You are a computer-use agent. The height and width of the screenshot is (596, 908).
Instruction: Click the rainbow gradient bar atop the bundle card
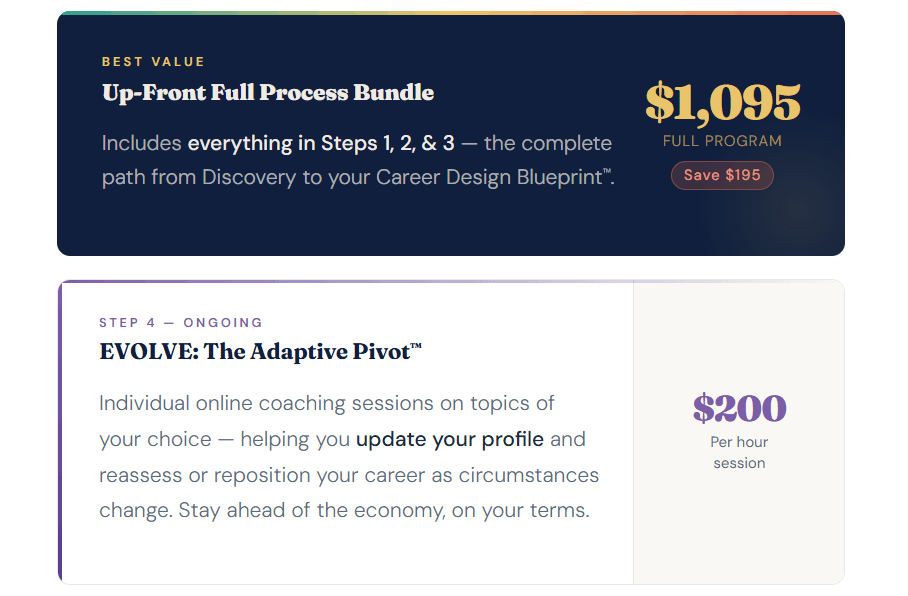point(450,13)
